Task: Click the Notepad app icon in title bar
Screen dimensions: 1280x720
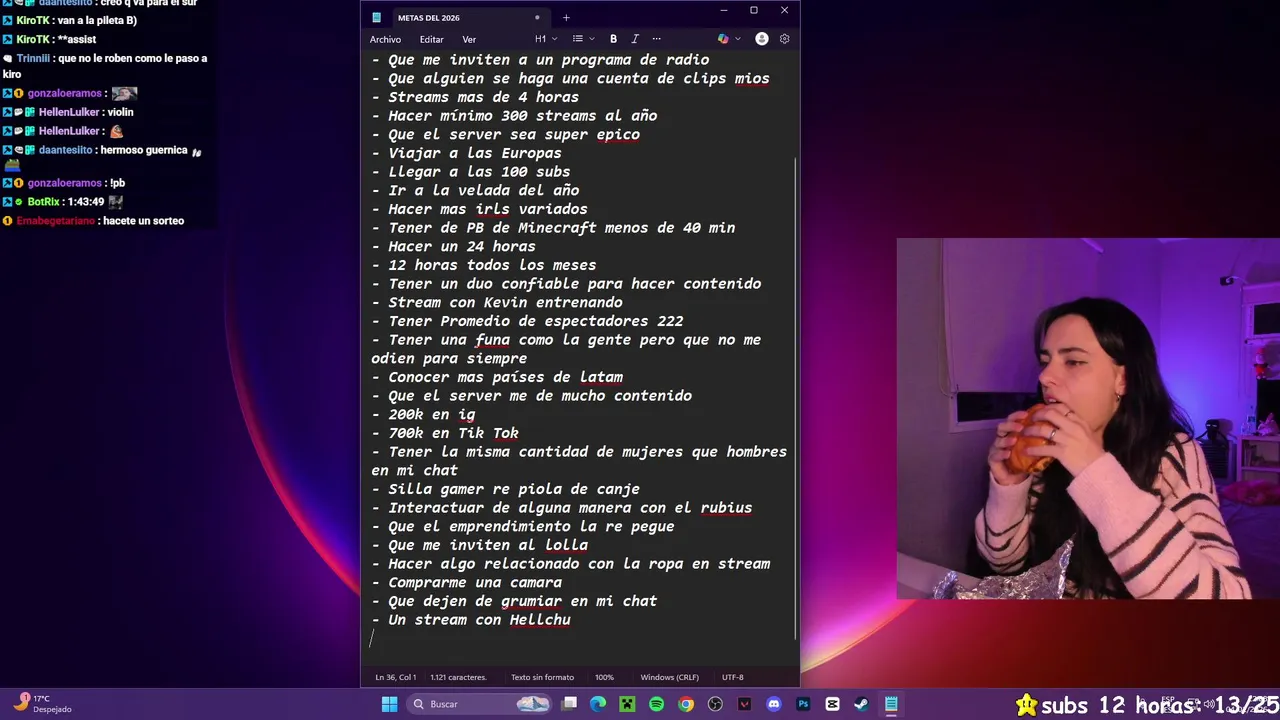Action: point(376,17)
